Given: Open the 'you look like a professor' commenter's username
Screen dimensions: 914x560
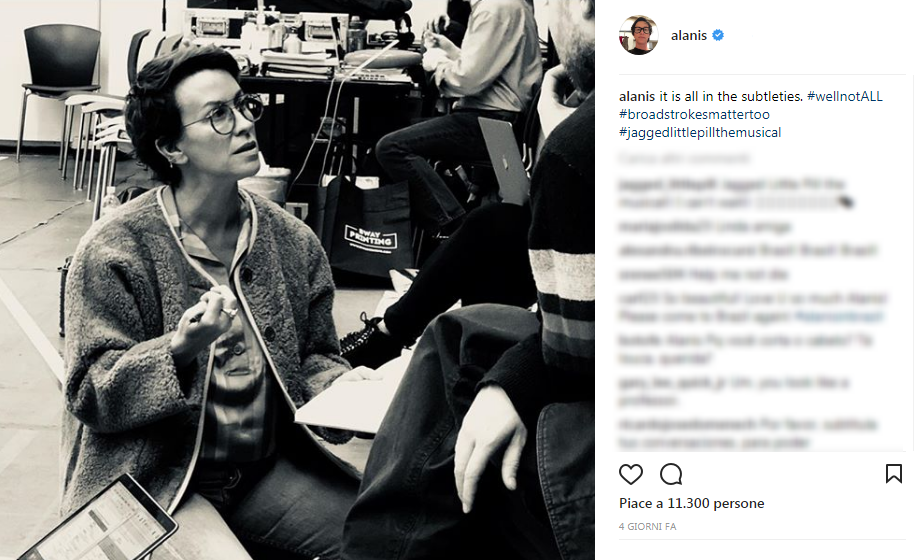Looking at the screenshot, I should (672, 383).
